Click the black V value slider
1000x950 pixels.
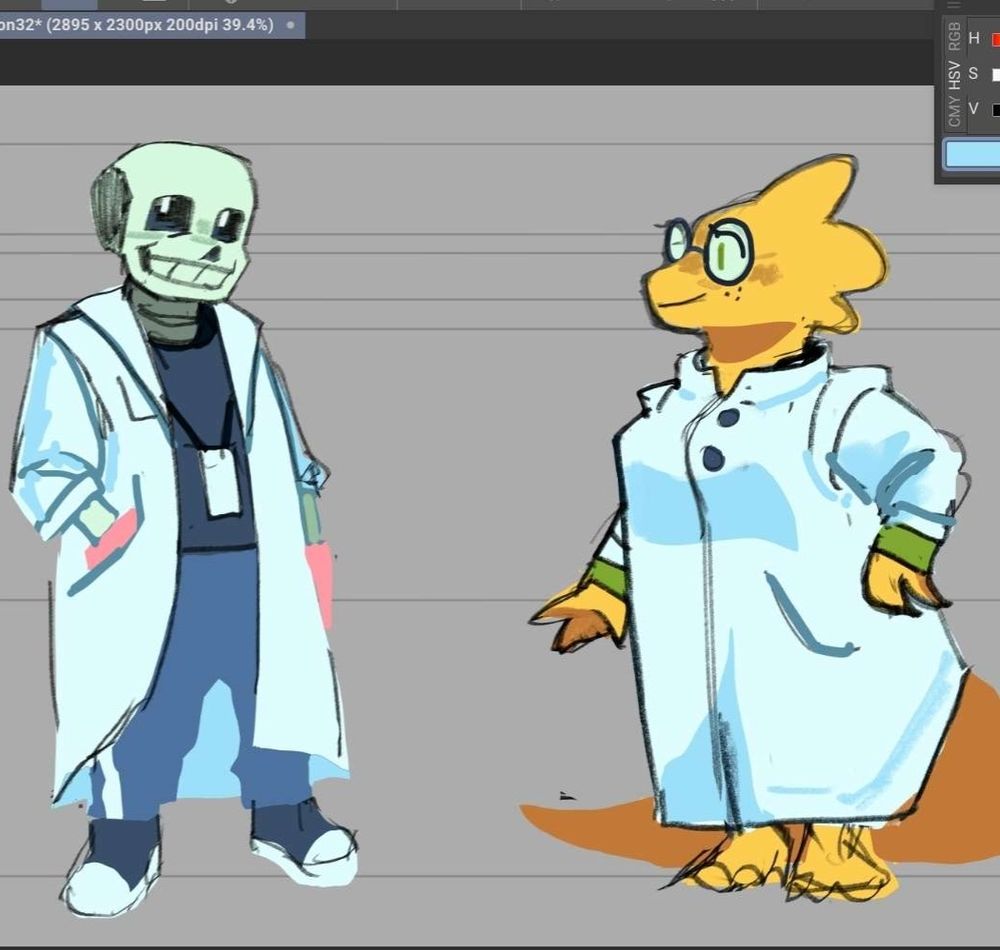996,110
